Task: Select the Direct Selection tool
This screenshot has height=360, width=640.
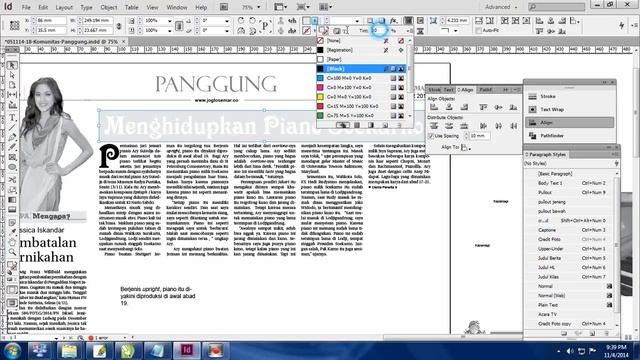Action: (12, 75)
